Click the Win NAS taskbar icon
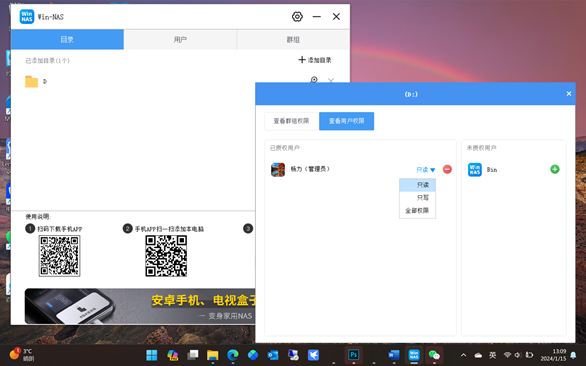This screenshot has height=366, width=586. tap(414, 355)
